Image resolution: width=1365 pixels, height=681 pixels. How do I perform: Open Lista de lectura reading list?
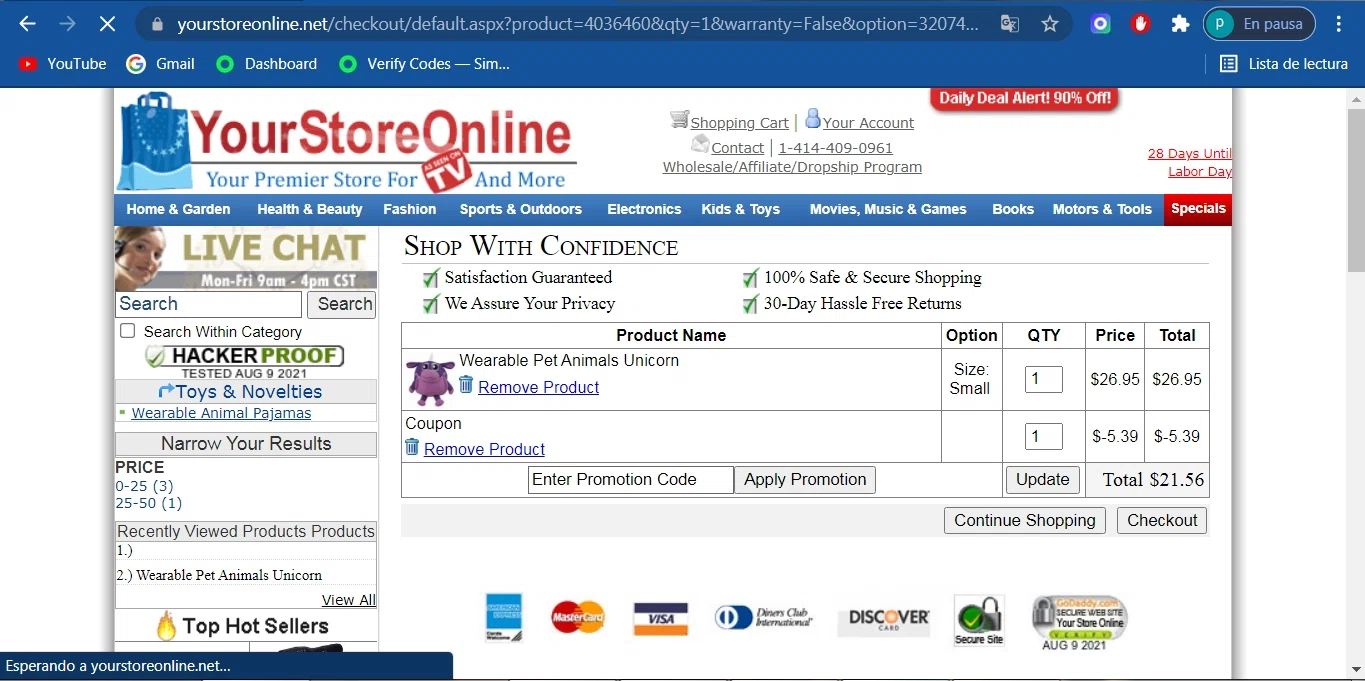tap(1284, 64)
